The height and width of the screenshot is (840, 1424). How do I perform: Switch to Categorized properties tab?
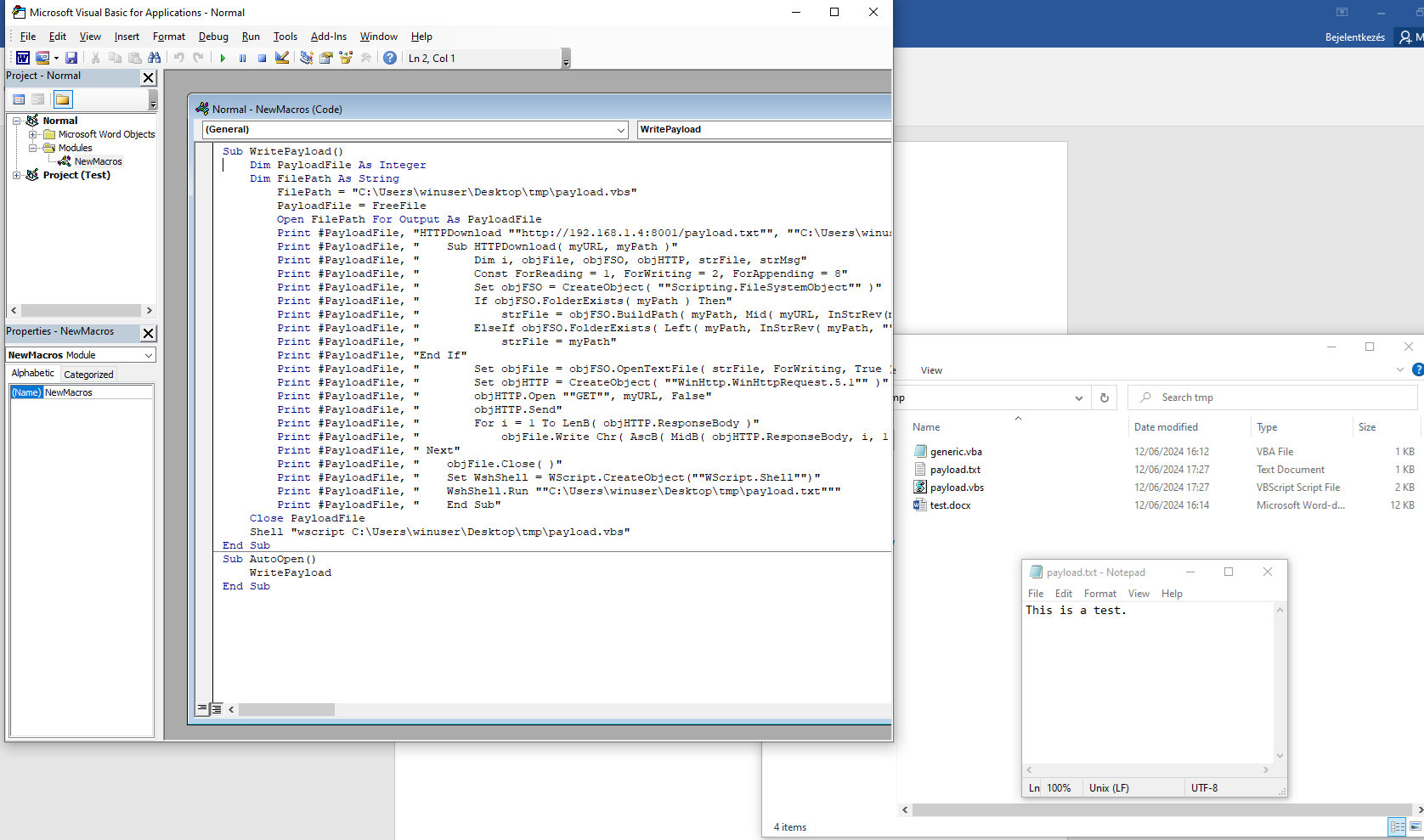point(88,375)
